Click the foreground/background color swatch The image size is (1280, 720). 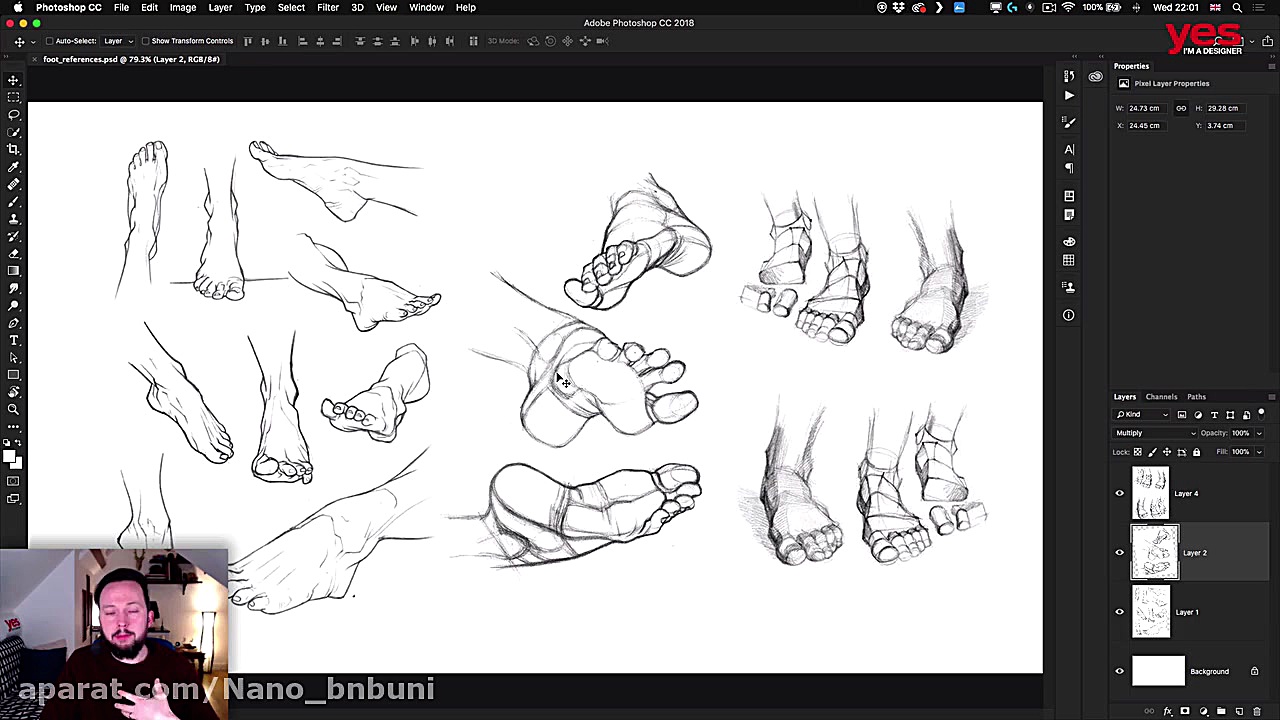coord(11,459)
